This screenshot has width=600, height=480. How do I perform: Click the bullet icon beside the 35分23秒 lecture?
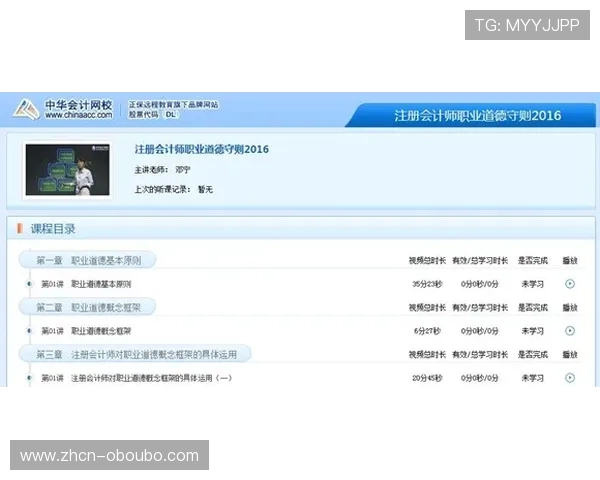[29, 284]
